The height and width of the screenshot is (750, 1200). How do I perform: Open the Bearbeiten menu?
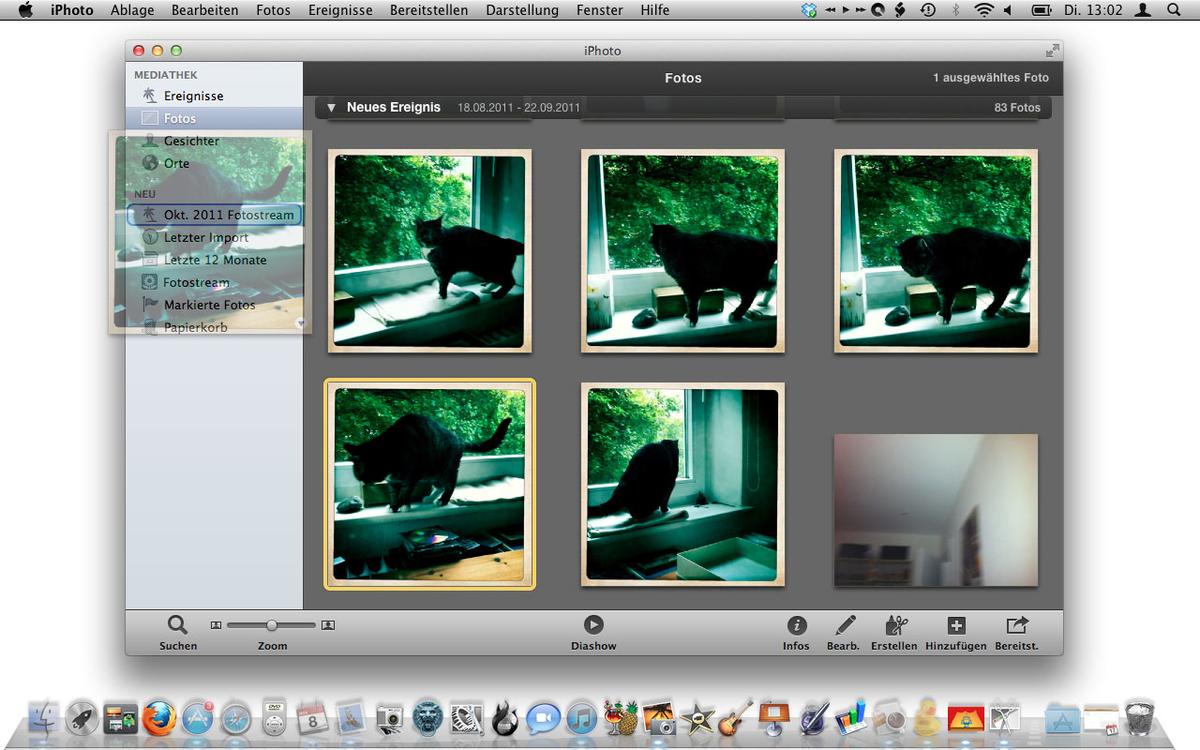click(205, 10)
